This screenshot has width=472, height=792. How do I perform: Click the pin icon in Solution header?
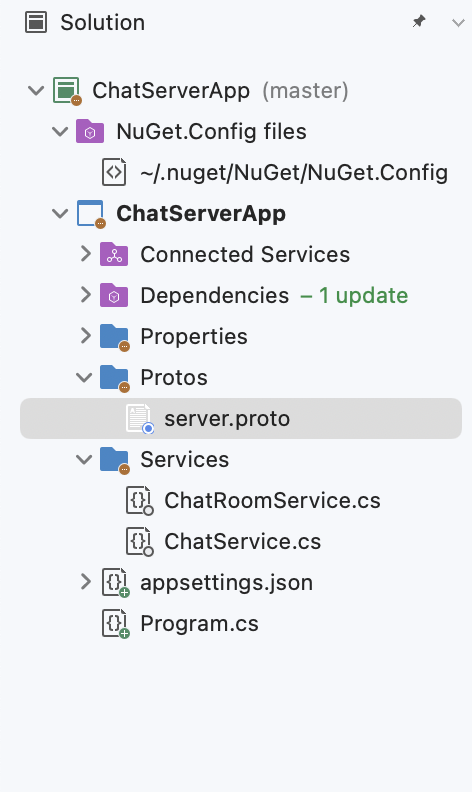click(x=419, y=21)
